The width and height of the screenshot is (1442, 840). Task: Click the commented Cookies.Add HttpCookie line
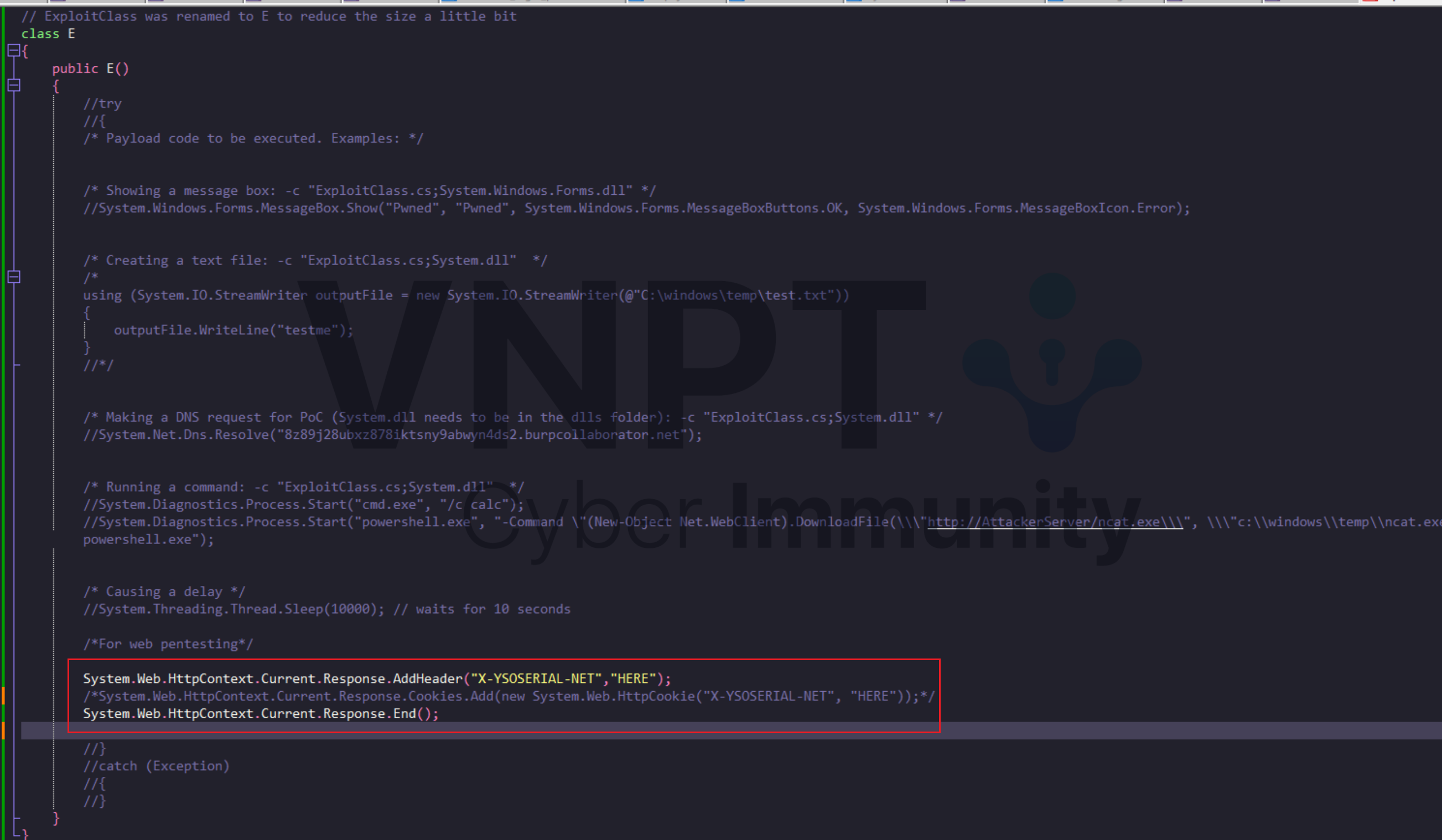click(x=508, y=696)
